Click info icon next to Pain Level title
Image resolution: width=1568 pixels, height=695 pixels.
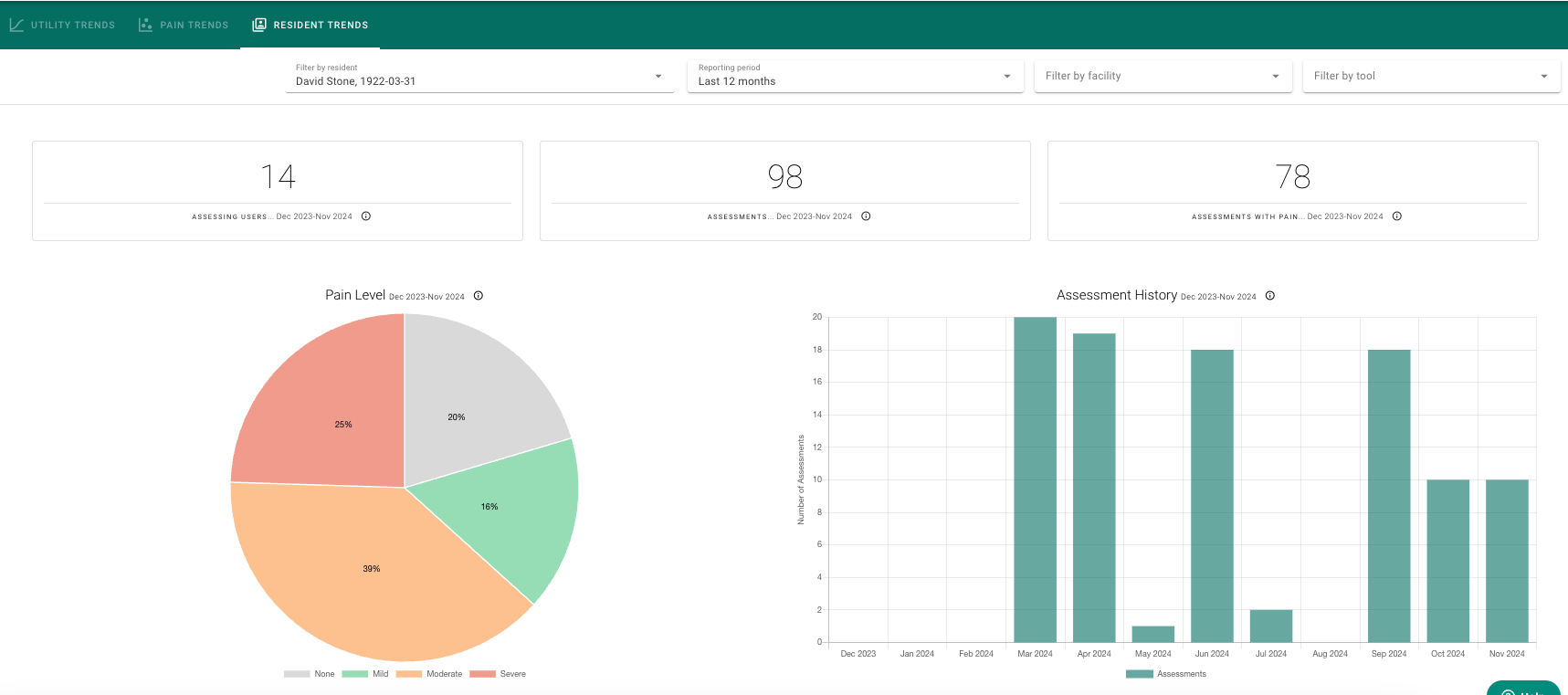[x=479, y=296]
